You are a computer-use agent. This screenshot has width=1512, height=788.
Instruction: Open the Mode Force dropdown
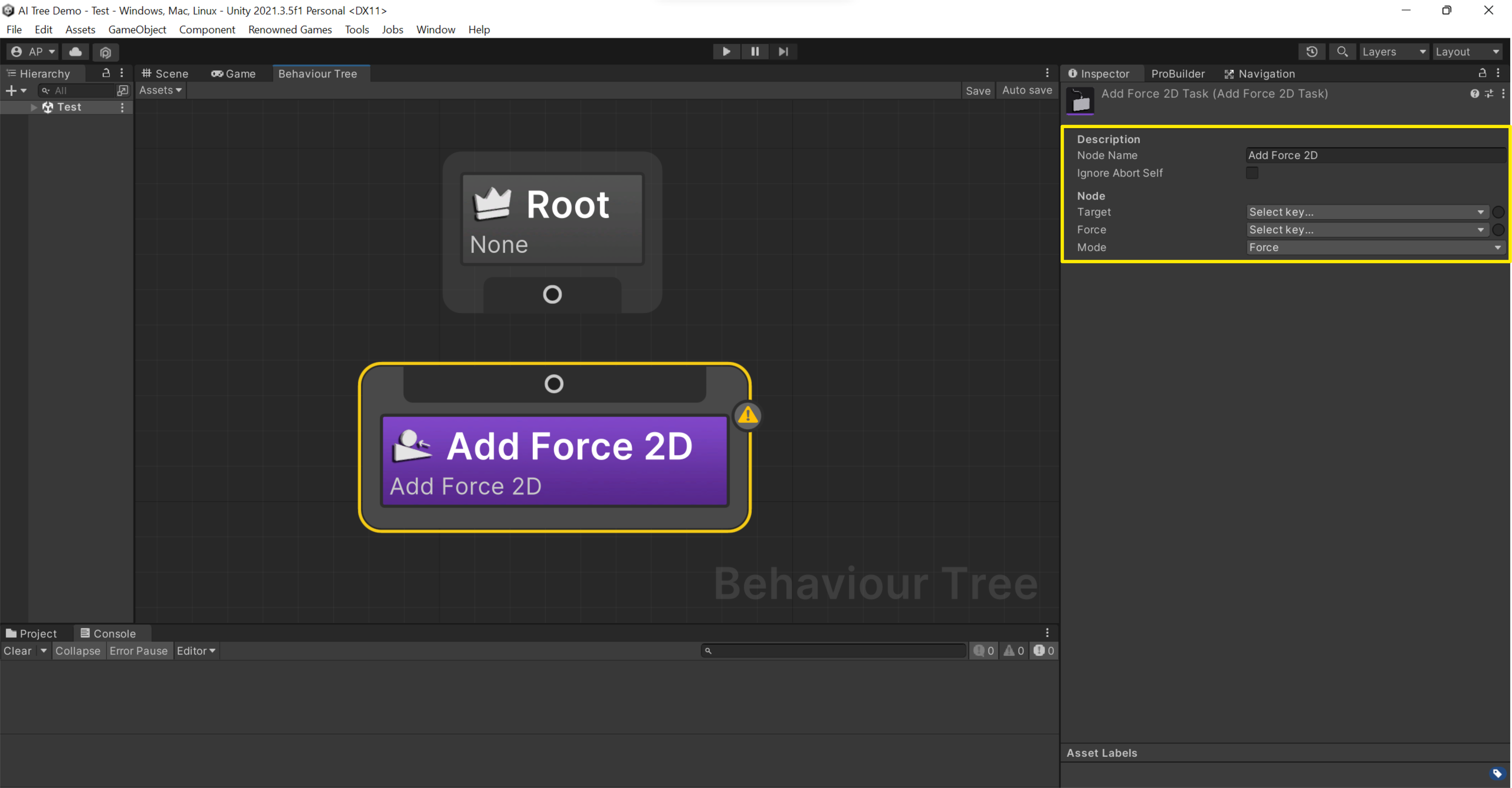(1374, 247)
